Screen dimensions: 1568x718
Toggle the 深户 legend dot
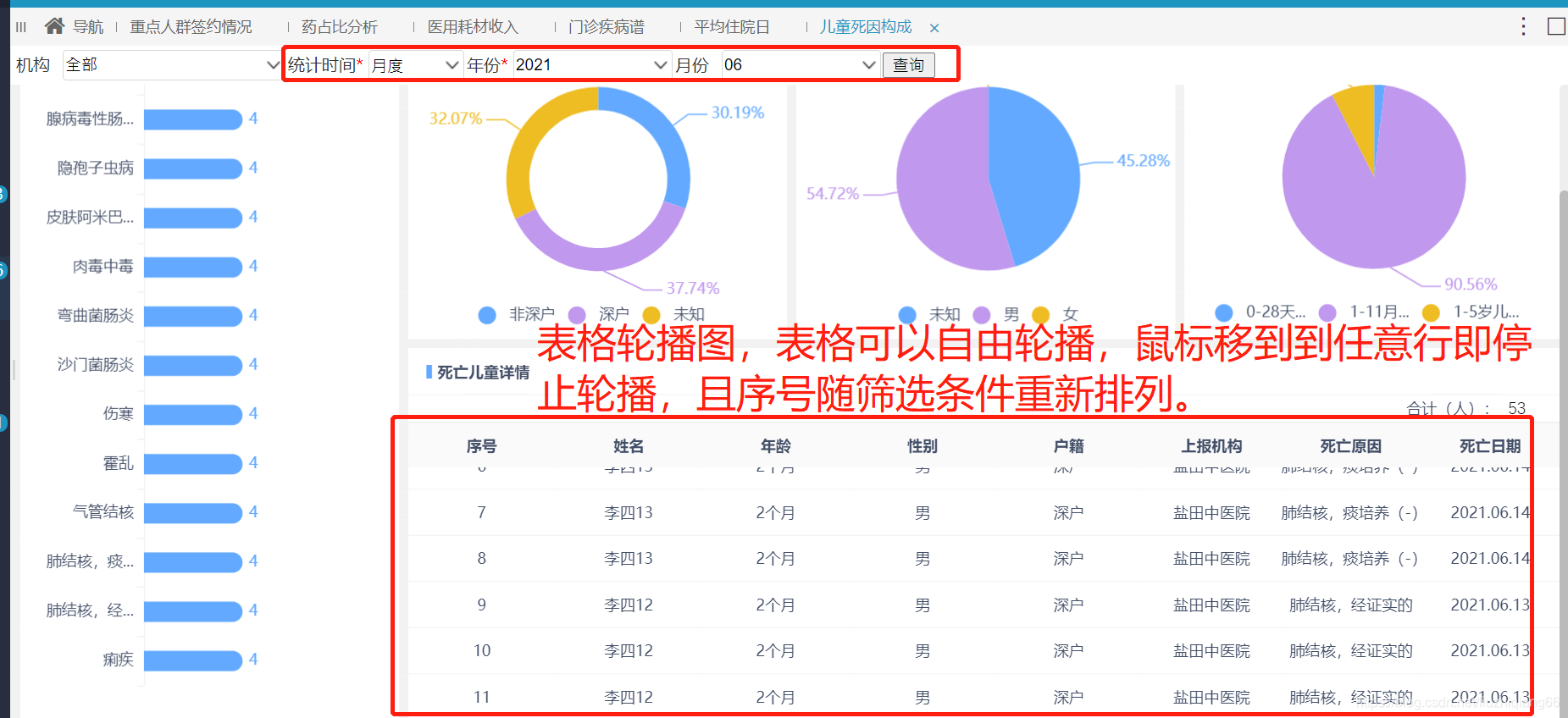tap(577, 315)
